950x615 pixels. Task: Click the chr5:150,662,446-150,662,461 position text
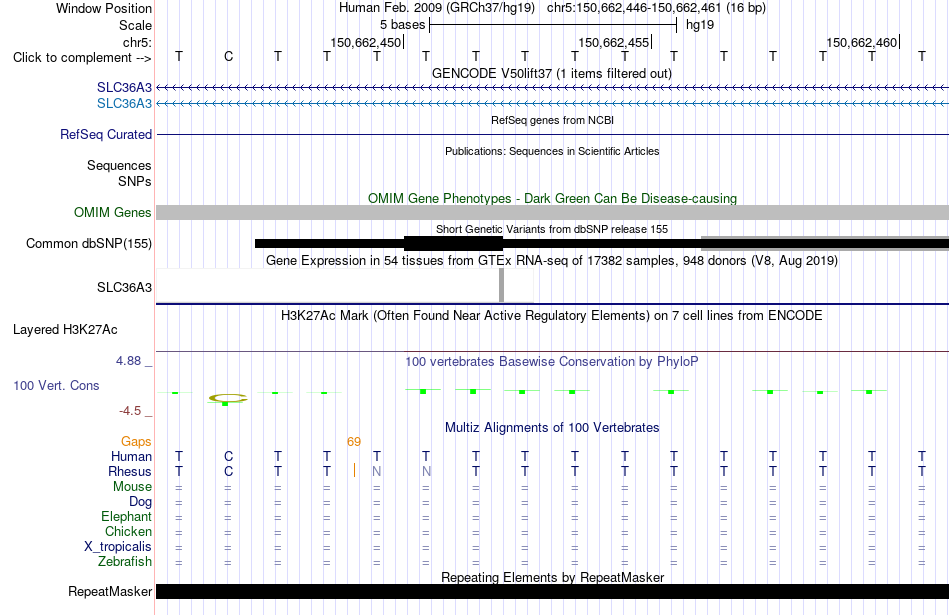[634, 8]
